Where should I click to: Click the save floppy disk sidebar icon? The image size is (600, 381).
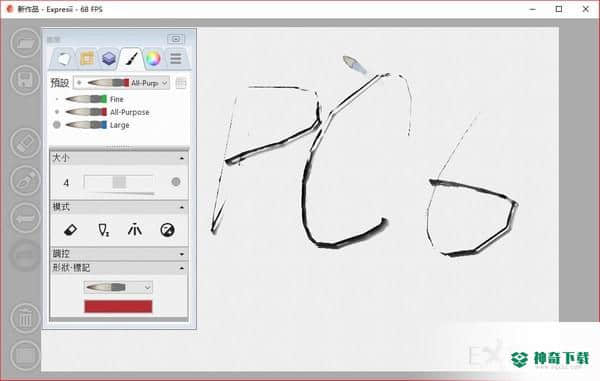25,80
